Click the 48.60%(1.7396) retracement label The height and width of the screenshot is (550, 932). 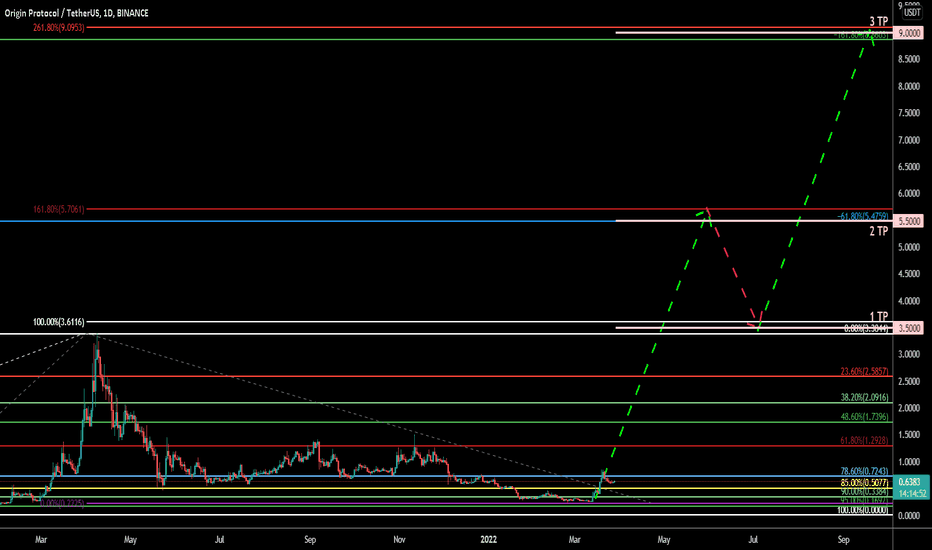click(x=865, y=417)
